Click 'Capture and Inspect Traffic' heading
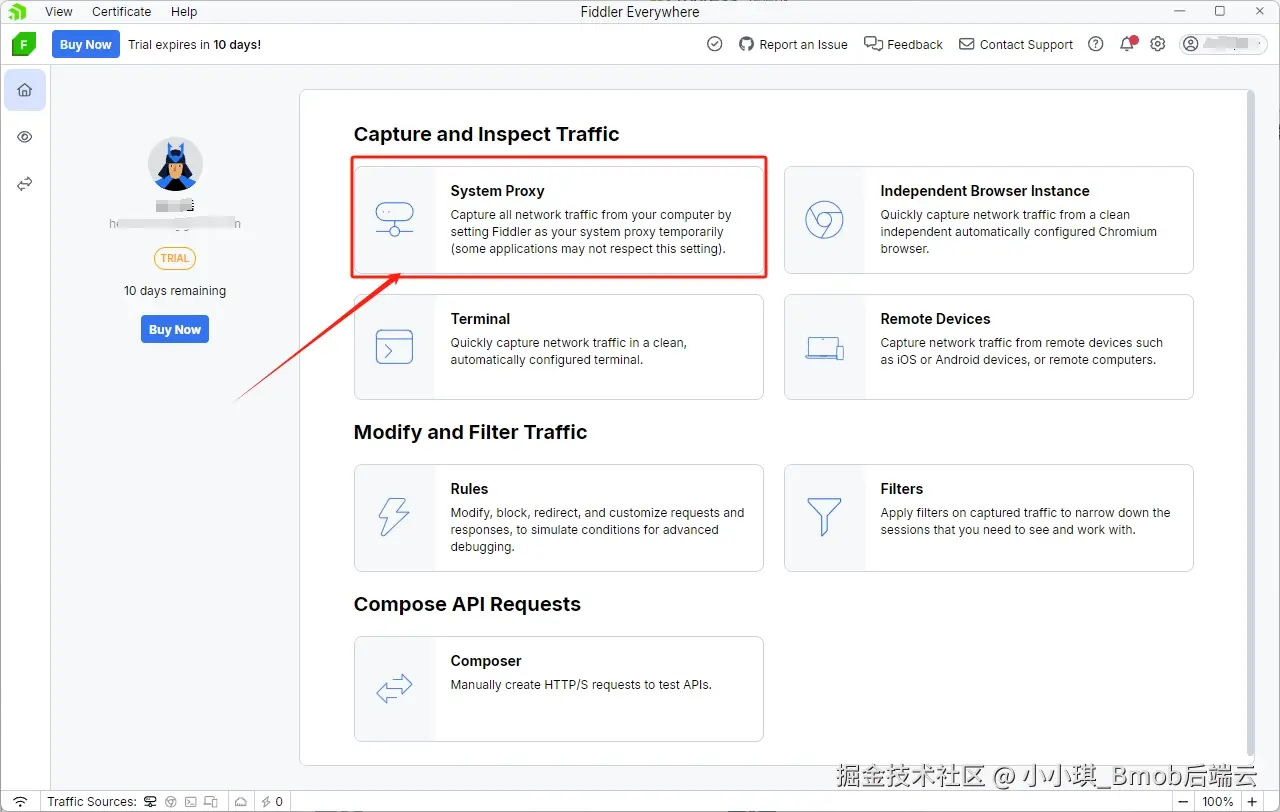 point(487,134)
